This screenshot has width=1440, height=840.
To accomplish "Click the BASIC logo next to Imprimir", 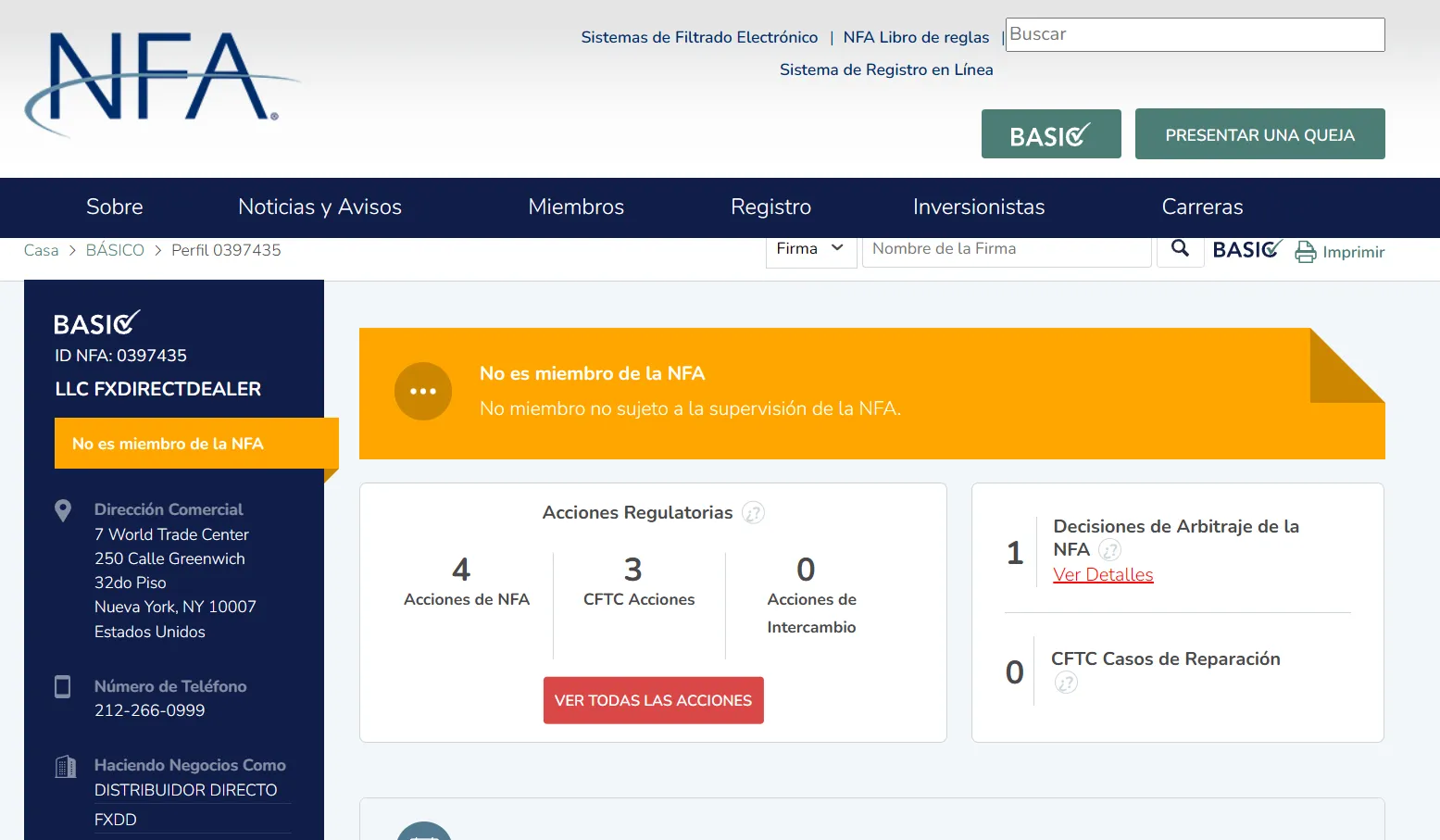I will [1247, 250].
